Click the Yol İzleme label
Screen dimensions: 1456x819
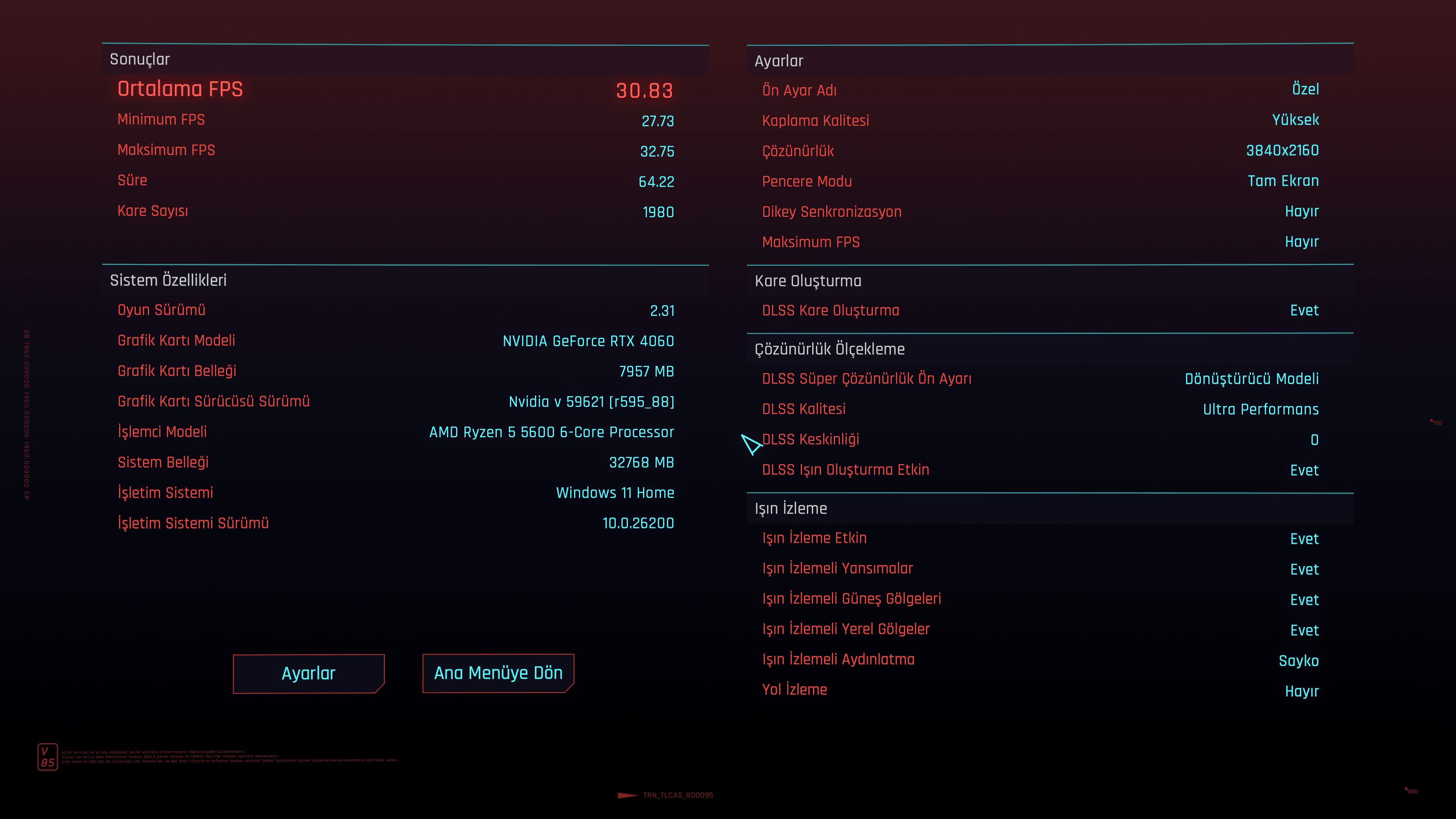[794, 690]
